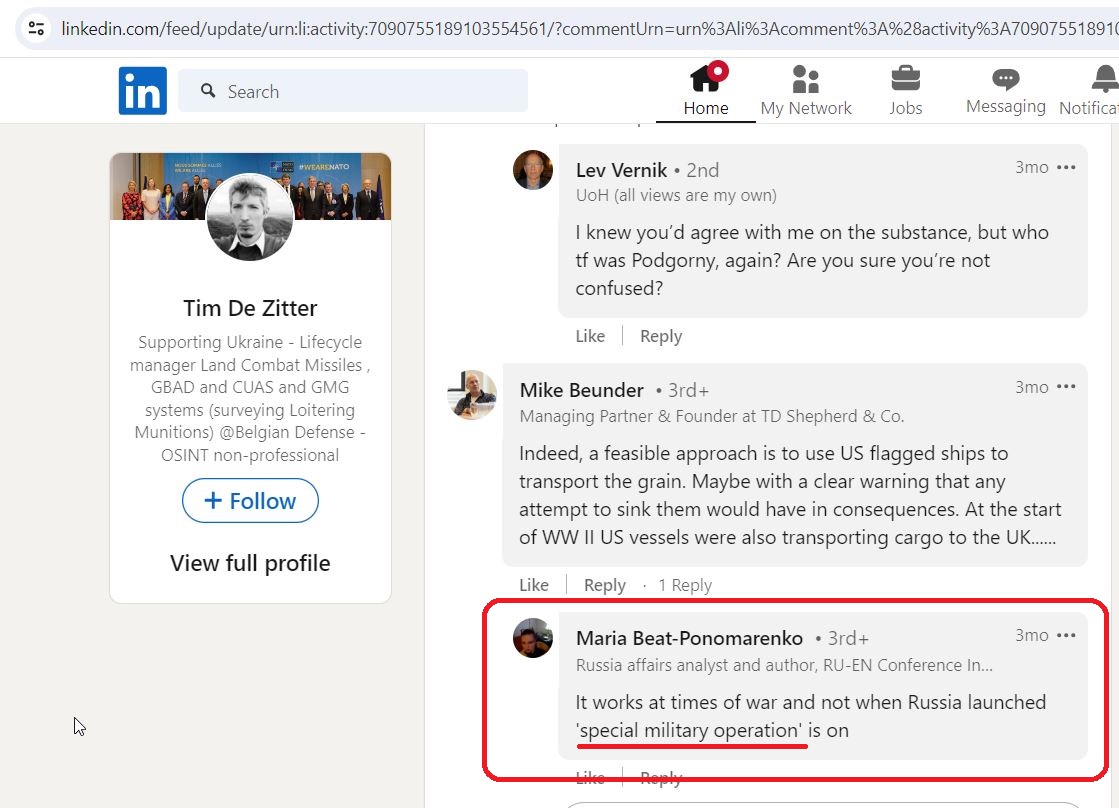Click into the LinkedIn Search field
Screen dimensions: 1119x808
pyautogui.click(x=353, y=91)
